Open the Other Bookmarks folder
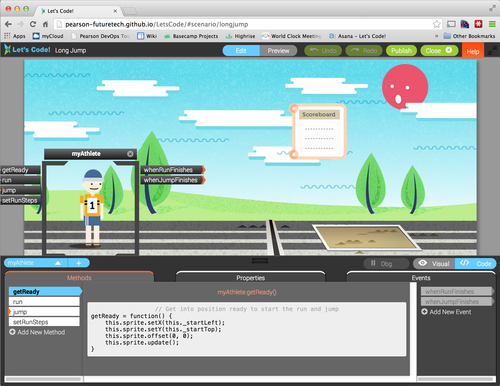This screenshot has height=386, width=500. point(469,36)
